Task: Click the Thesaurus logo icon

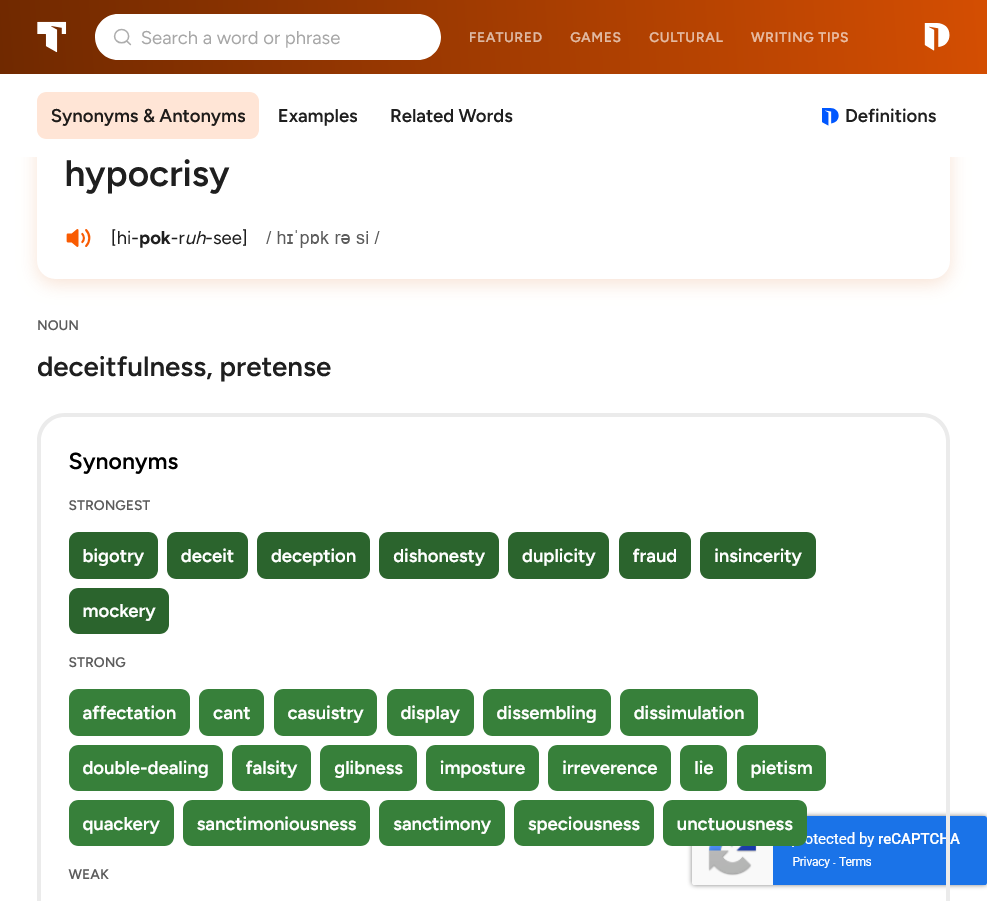Action: point(52,37)
